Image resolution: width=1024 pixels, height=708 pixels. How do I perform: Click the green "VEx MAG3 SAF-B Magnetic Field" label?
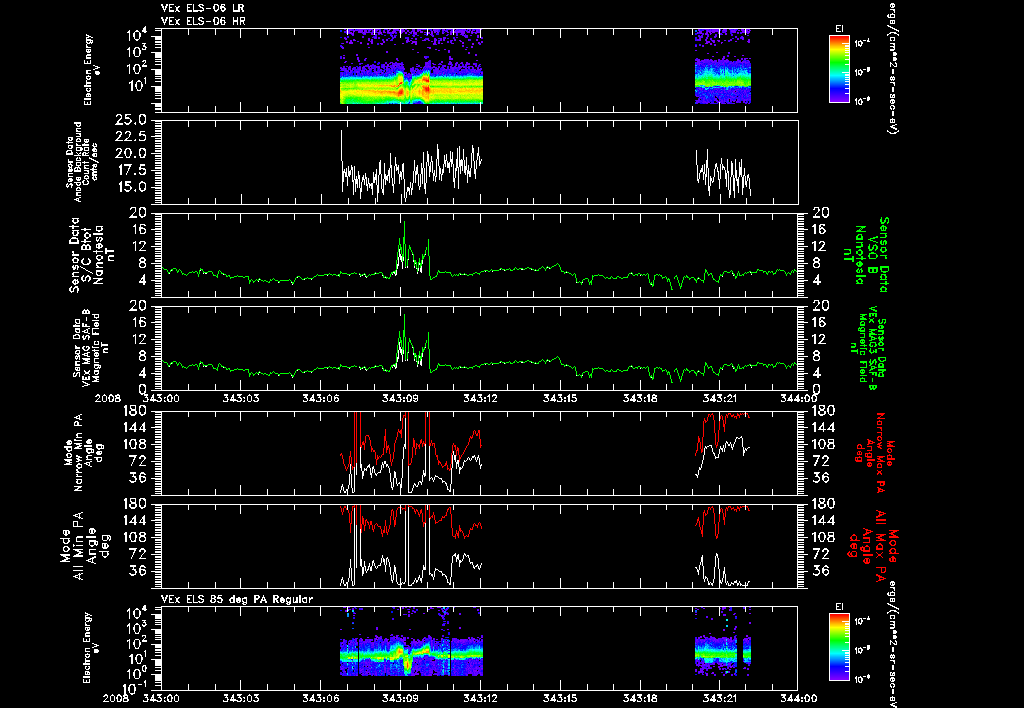click(x=868, y=348)
